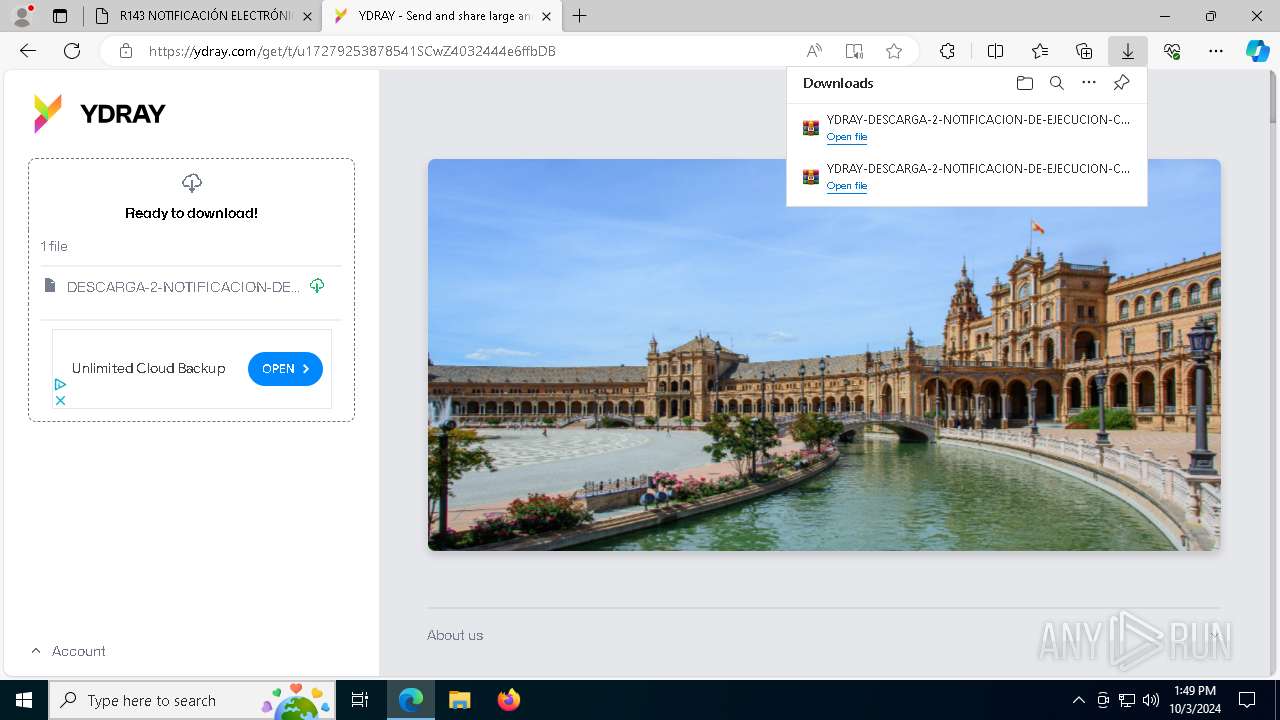Toggle the Downloads toolbar button
The width and height of the screenshot is (1280, 720).
[x=1127, y=51]
